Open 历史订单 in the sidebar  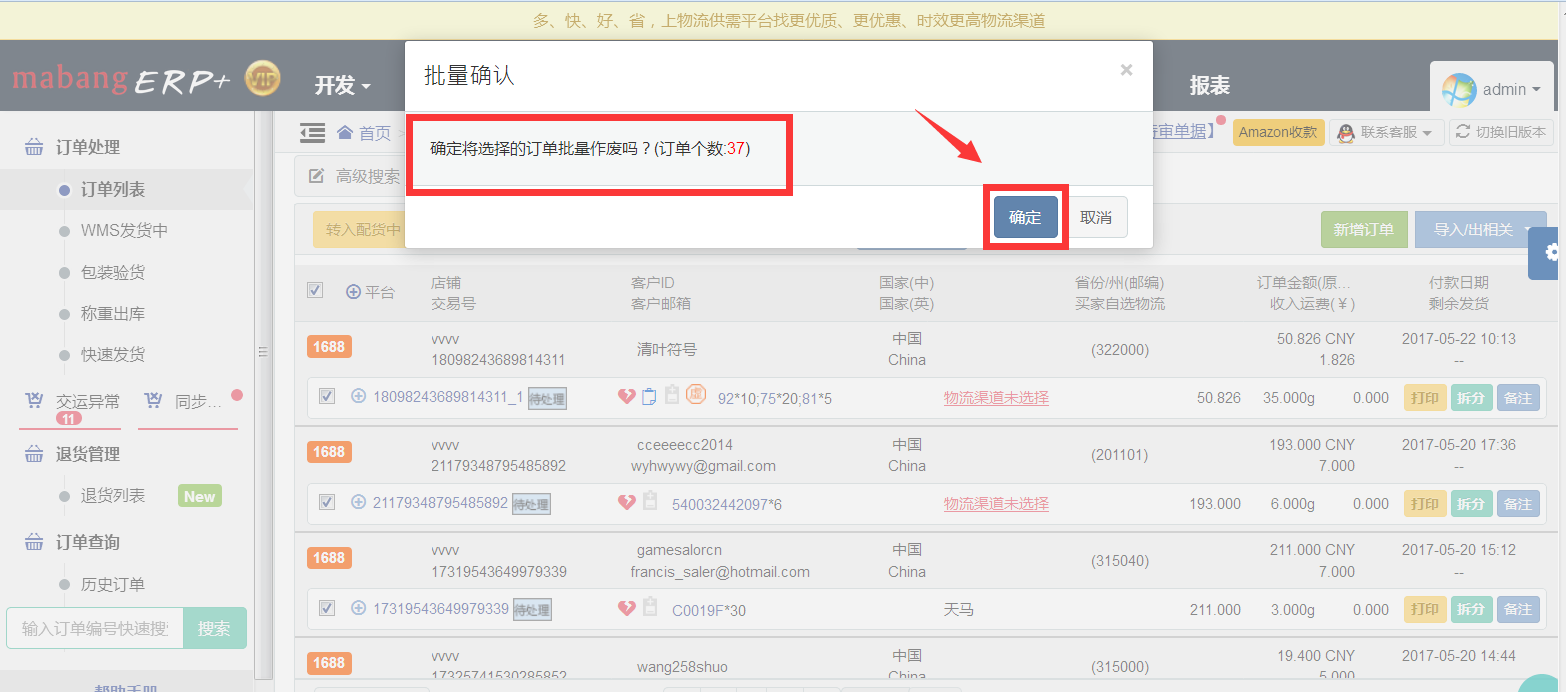(113, 584)
